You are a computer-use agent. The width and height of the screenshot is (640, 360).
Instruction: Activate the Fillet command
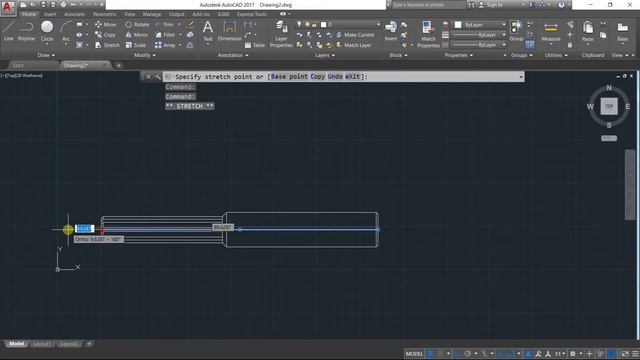pyautogui.click(x=165, y=35)
